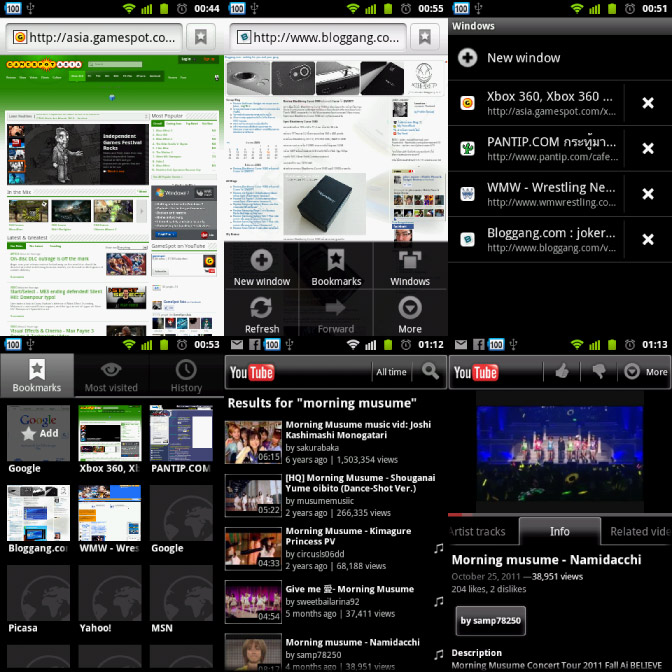Open the Kimagure Princess PV video
The height and width of the screenshot is (672, 672).
click(336, 549)
